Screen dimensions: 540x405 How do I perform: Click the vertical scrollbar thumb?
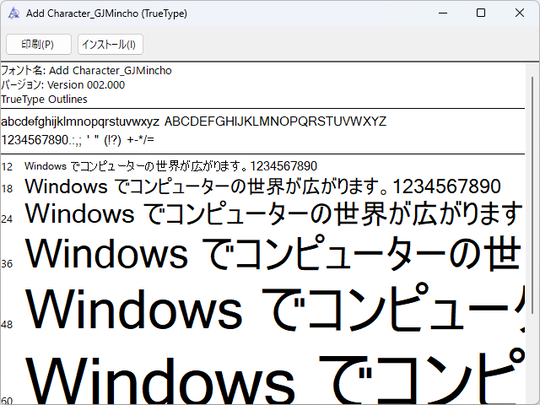click(x=532, y=195)
